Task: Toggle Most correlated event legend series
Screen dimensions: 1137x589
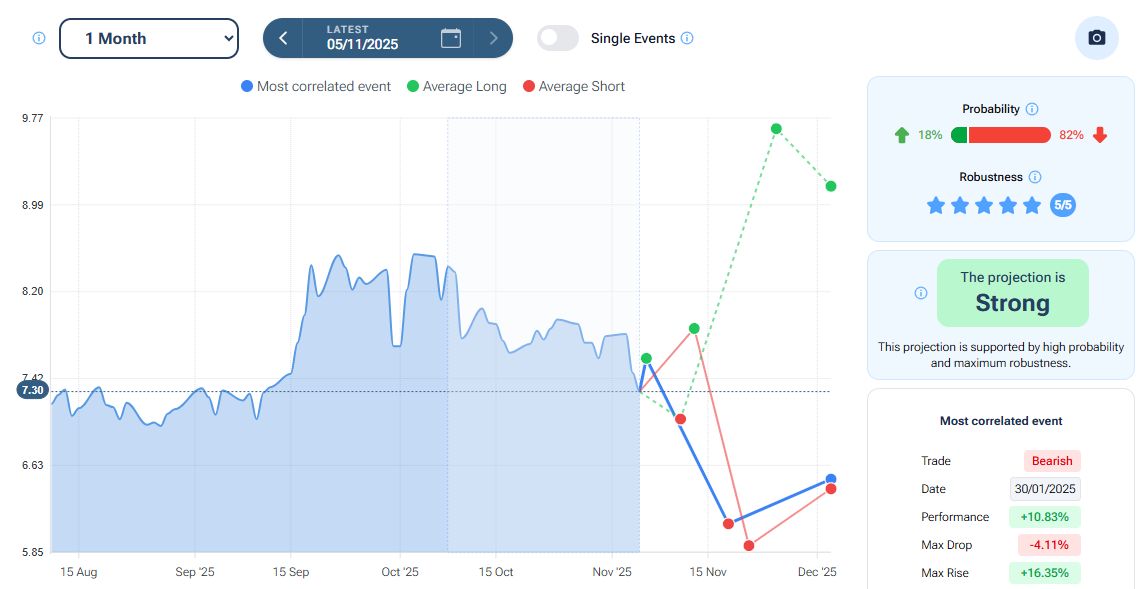Action: (x=316, y=86)
